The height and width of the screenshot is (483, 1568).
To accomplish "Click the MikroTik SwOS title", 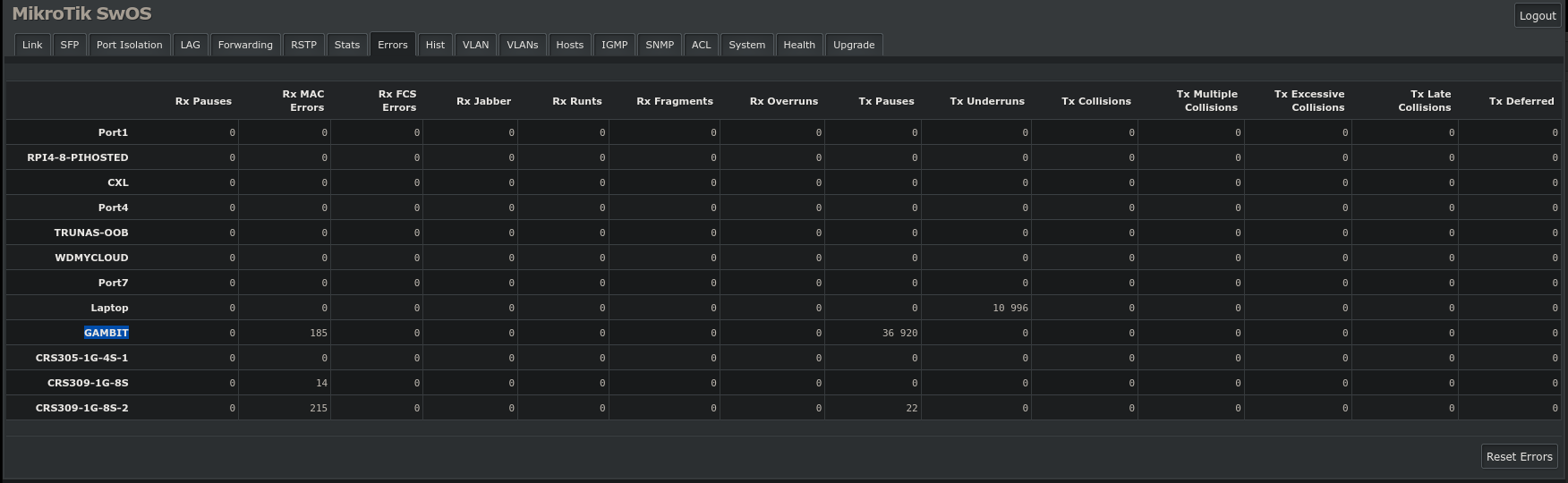I will coord(81,13).
